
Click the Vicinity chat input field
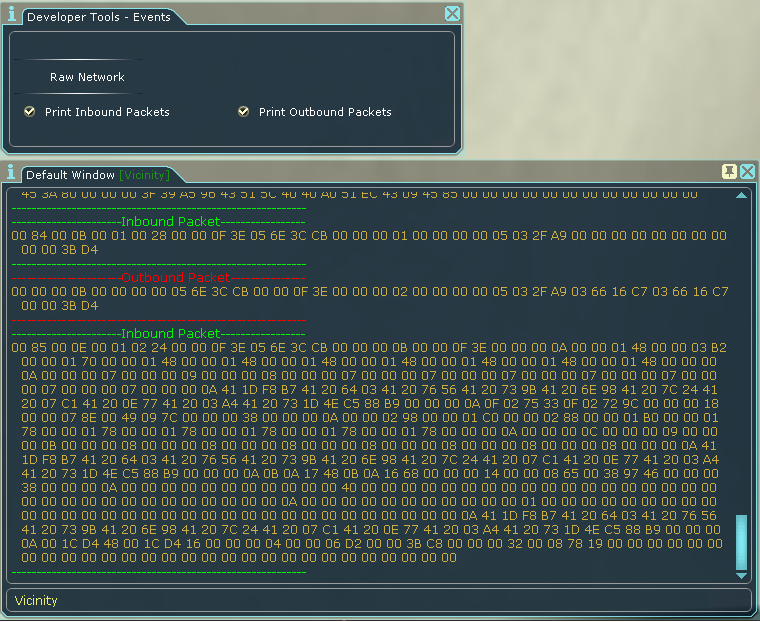coord(379,601)
